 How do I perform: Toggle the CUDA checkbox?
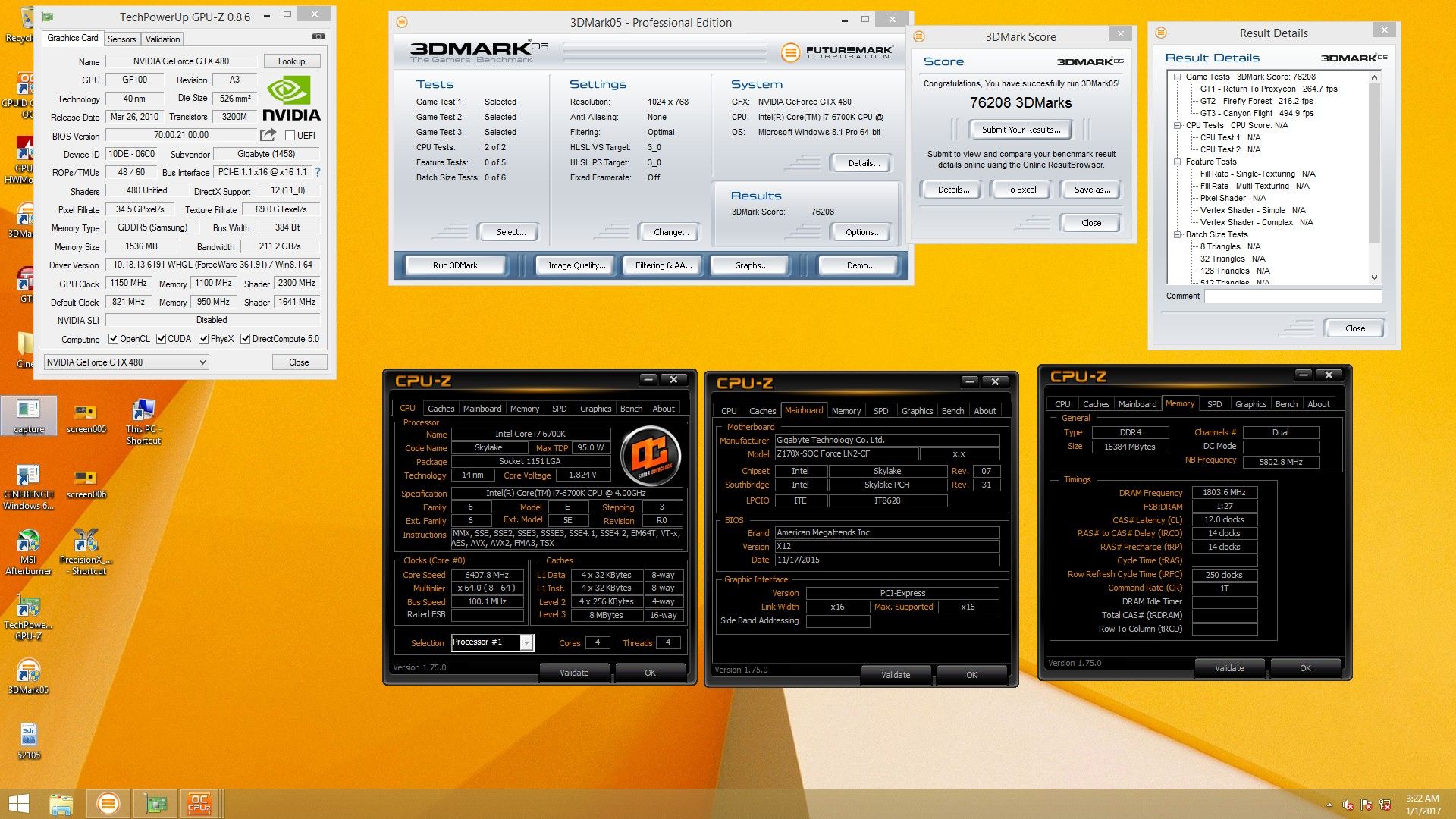(x=161, y=339)
